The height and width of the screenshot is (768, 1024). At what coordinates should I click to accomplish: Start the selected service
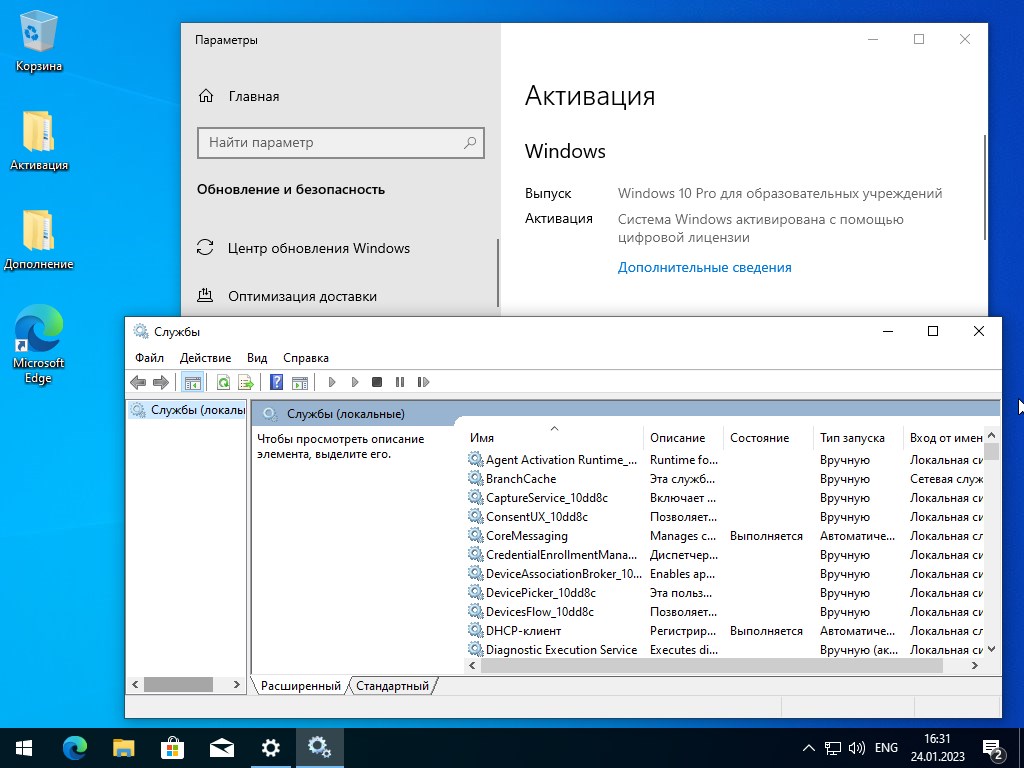[331, 381]
